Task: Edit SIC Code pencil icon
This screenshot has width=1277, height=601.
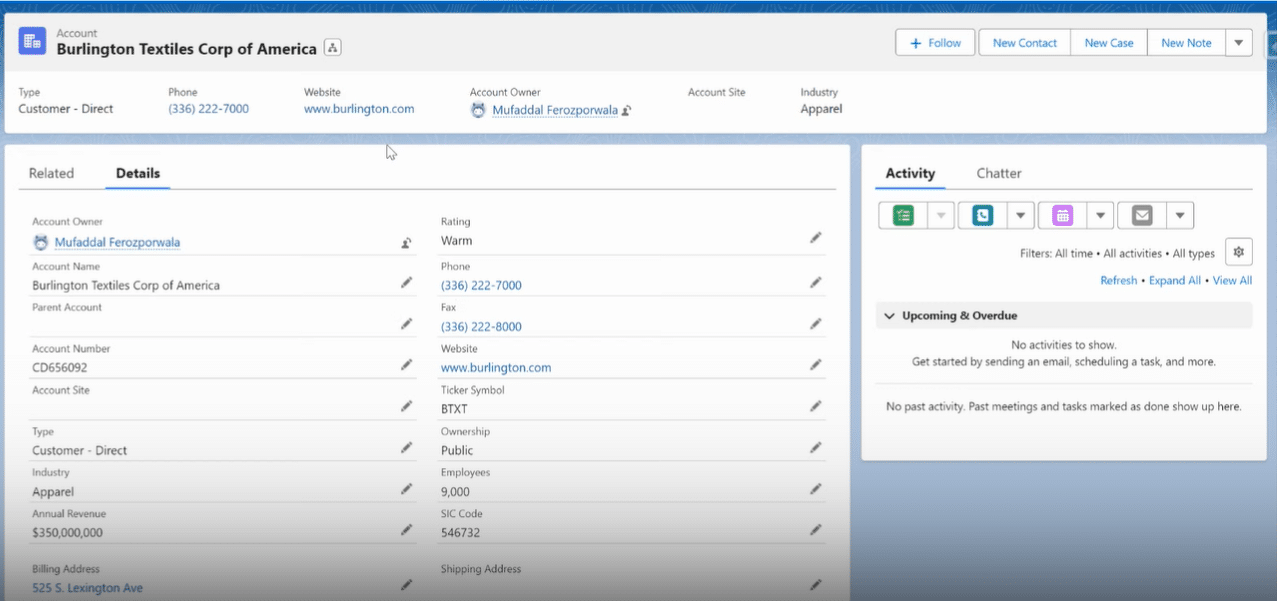Action: coord(816,530)
